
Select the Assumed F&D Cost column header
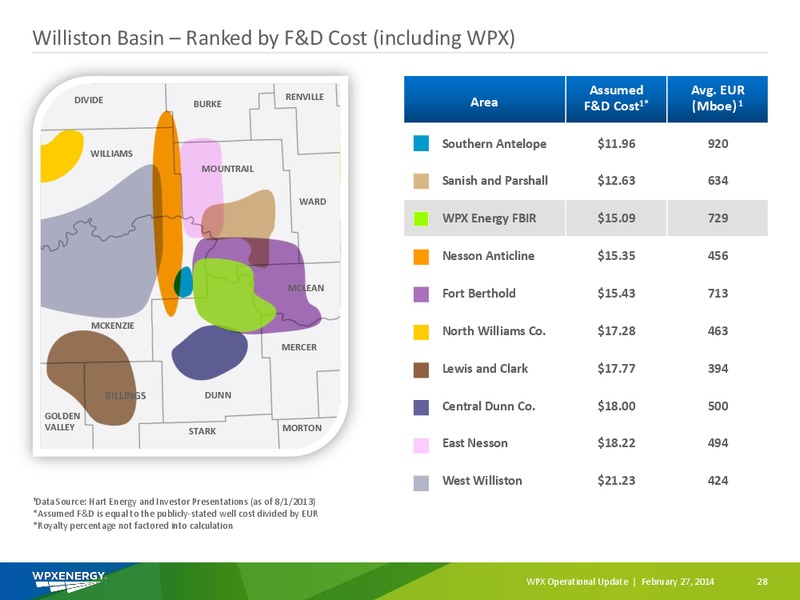(x=616, y=99)
